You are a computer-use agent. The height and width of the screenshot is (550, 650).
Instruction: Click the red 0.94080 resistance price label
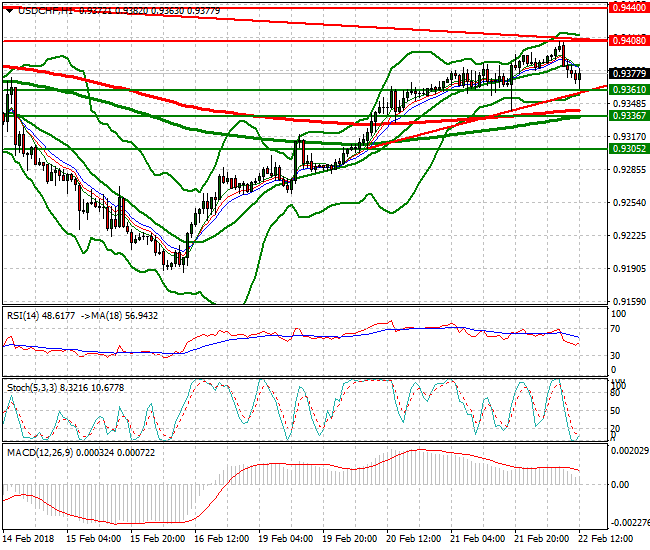coord(629,41)
